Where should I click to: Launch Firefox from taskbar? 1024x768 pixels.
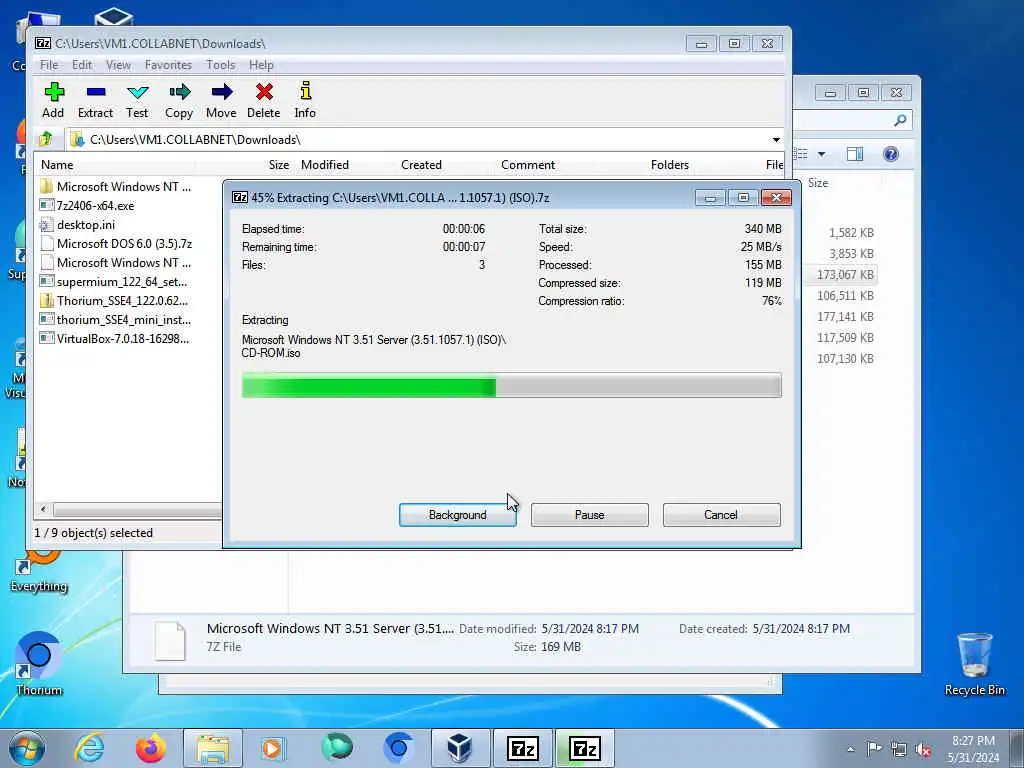151,748
